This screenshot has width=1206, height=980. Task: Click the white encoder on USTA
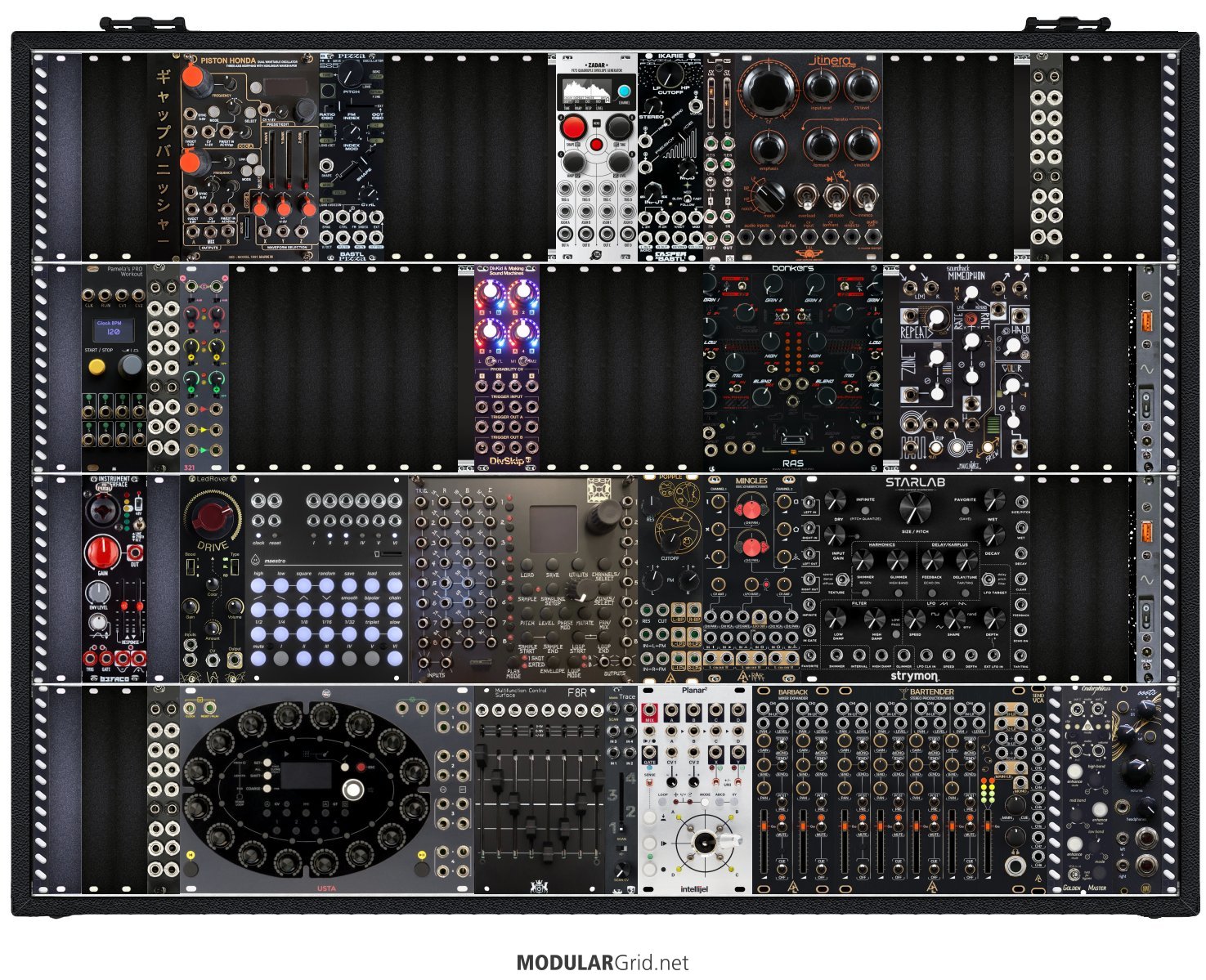pos(353,790)
